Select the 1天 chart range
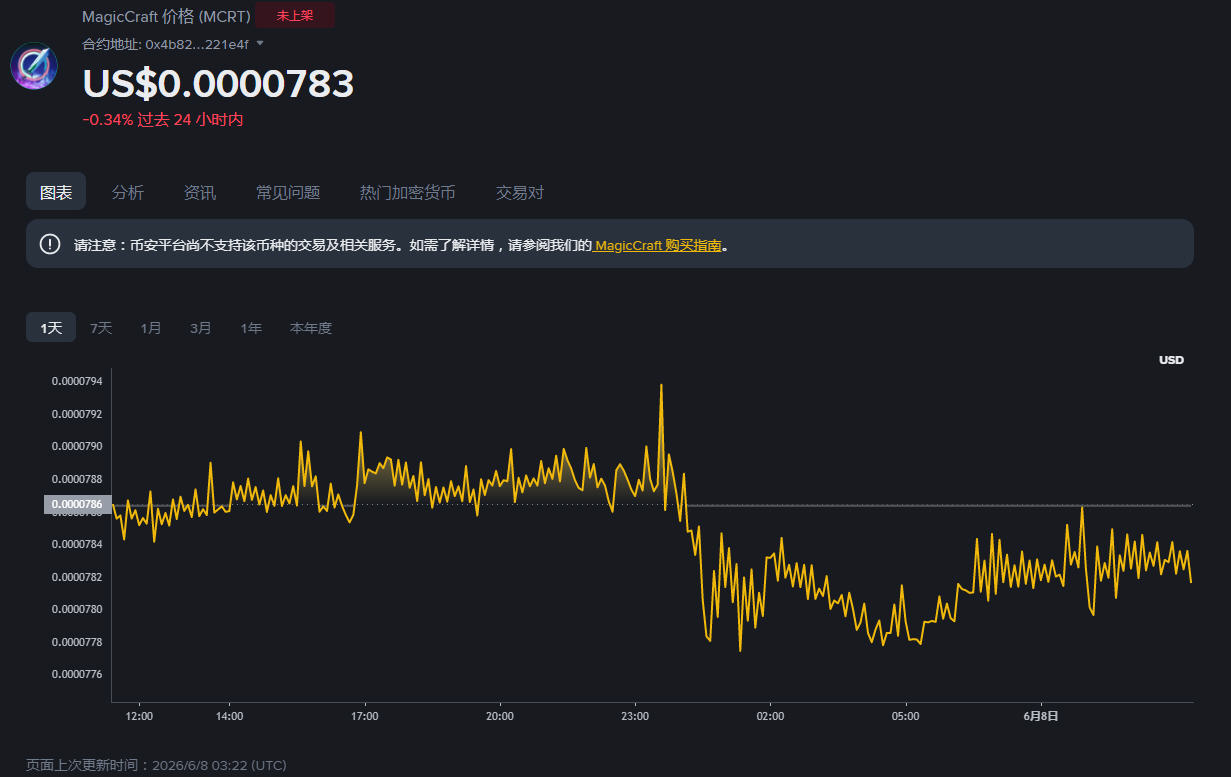 tap(51, 328)
